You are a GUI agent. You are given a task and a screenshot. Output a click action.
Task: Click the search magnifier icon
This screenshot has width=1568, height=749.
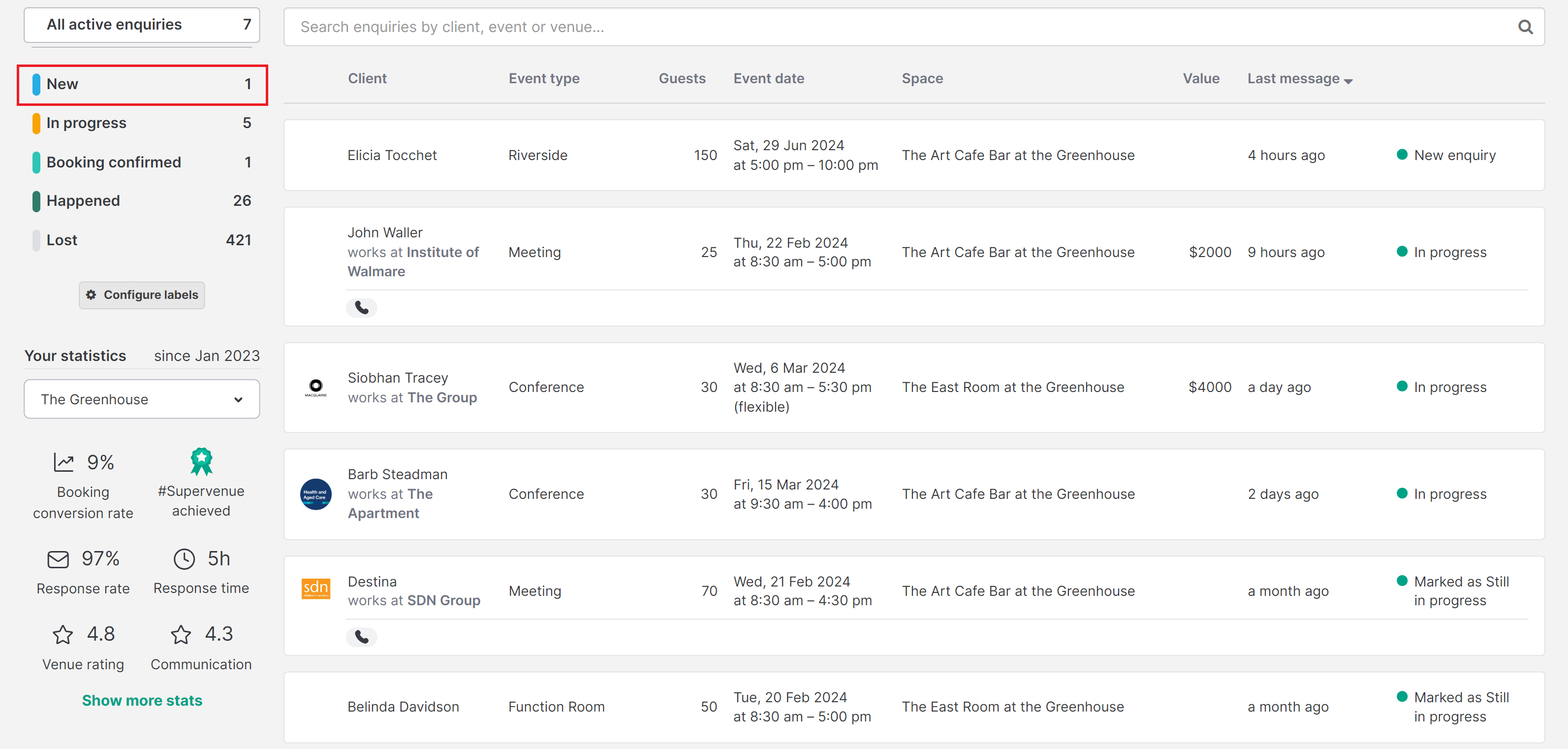(x=1525, y=27)
